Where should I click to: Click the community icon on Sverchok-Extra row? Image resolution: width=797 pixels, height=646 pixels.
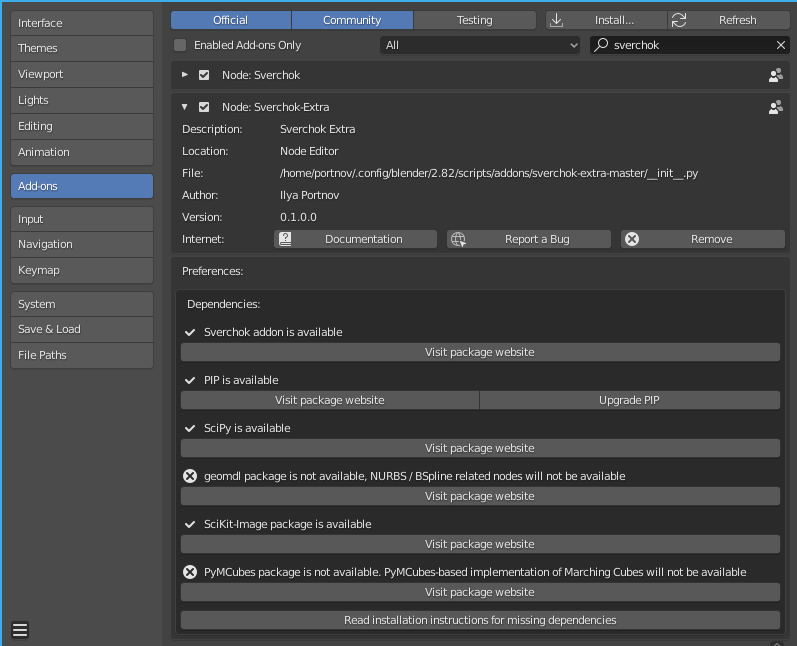(776, 107)
